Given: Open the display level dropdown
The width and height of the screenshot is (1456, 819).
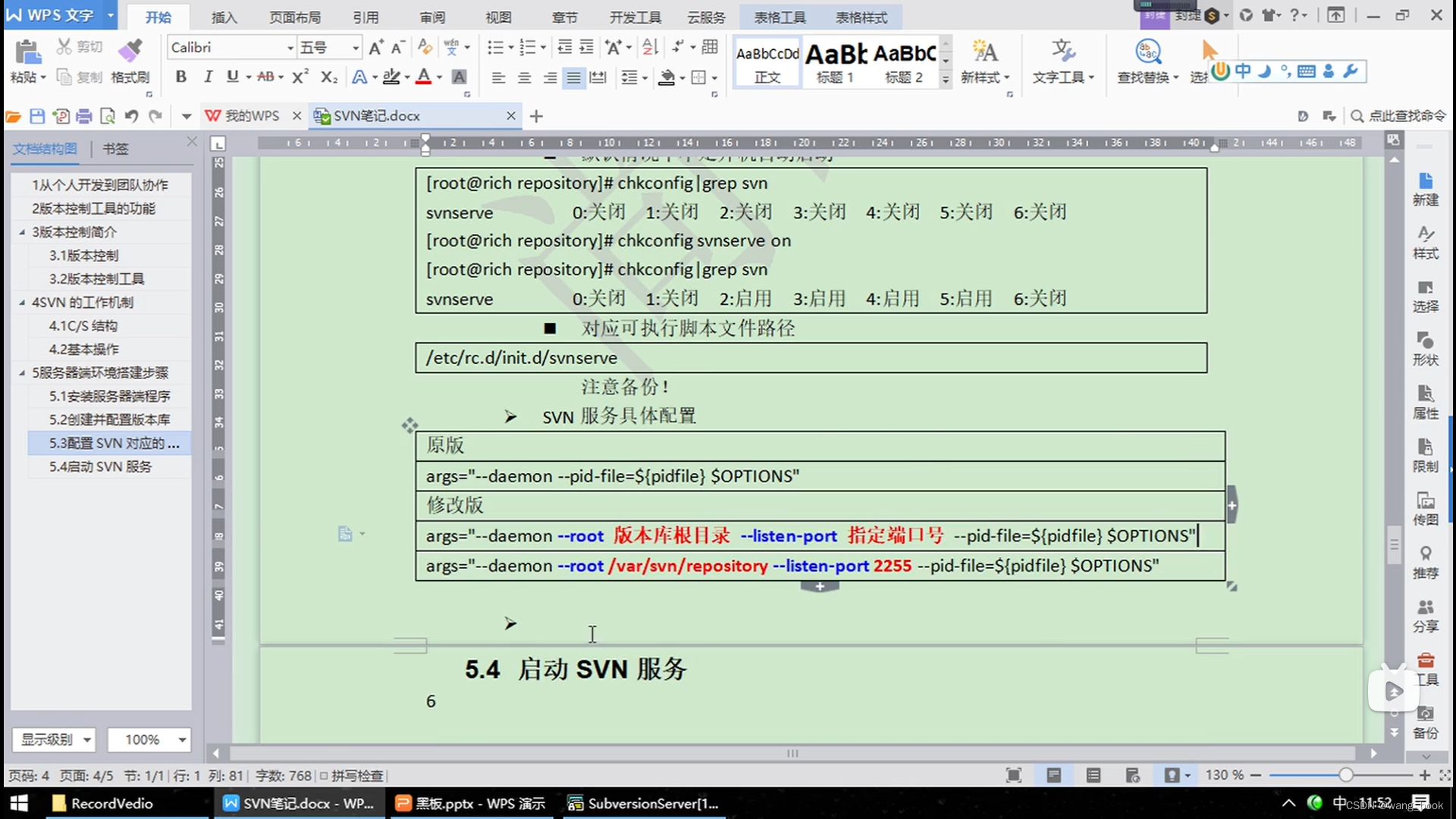Looking at the screenshot, I should (x=86, y=739).
